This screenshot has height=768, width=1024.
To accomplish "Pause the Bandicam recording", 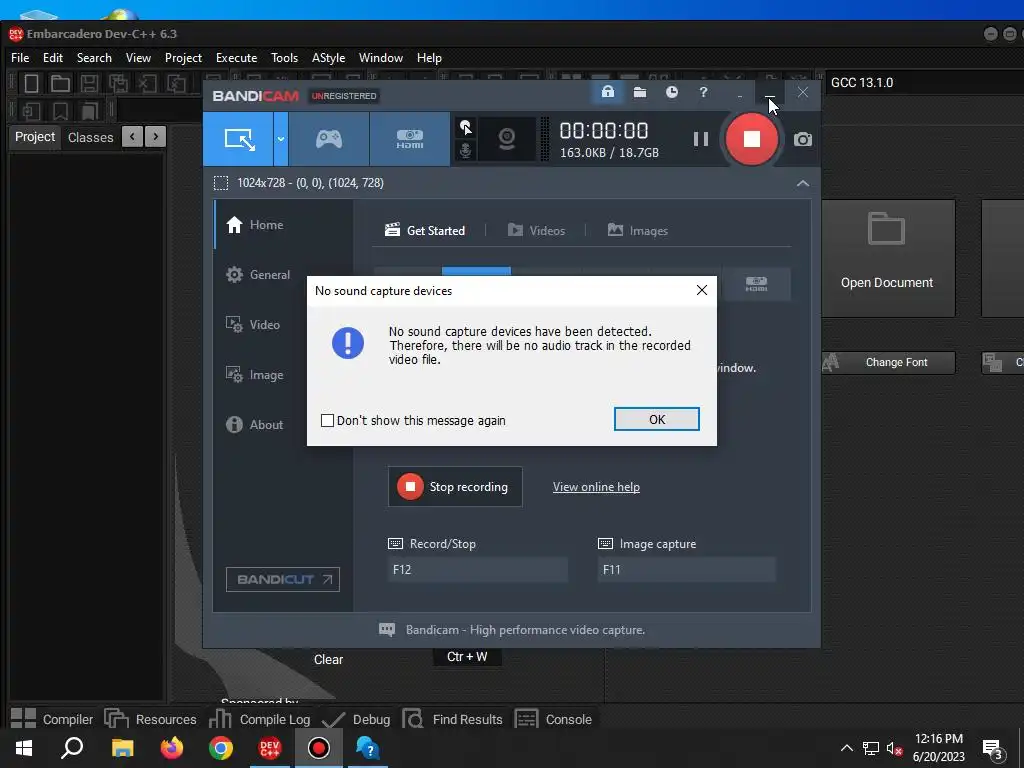I will (x=701, y=139).
